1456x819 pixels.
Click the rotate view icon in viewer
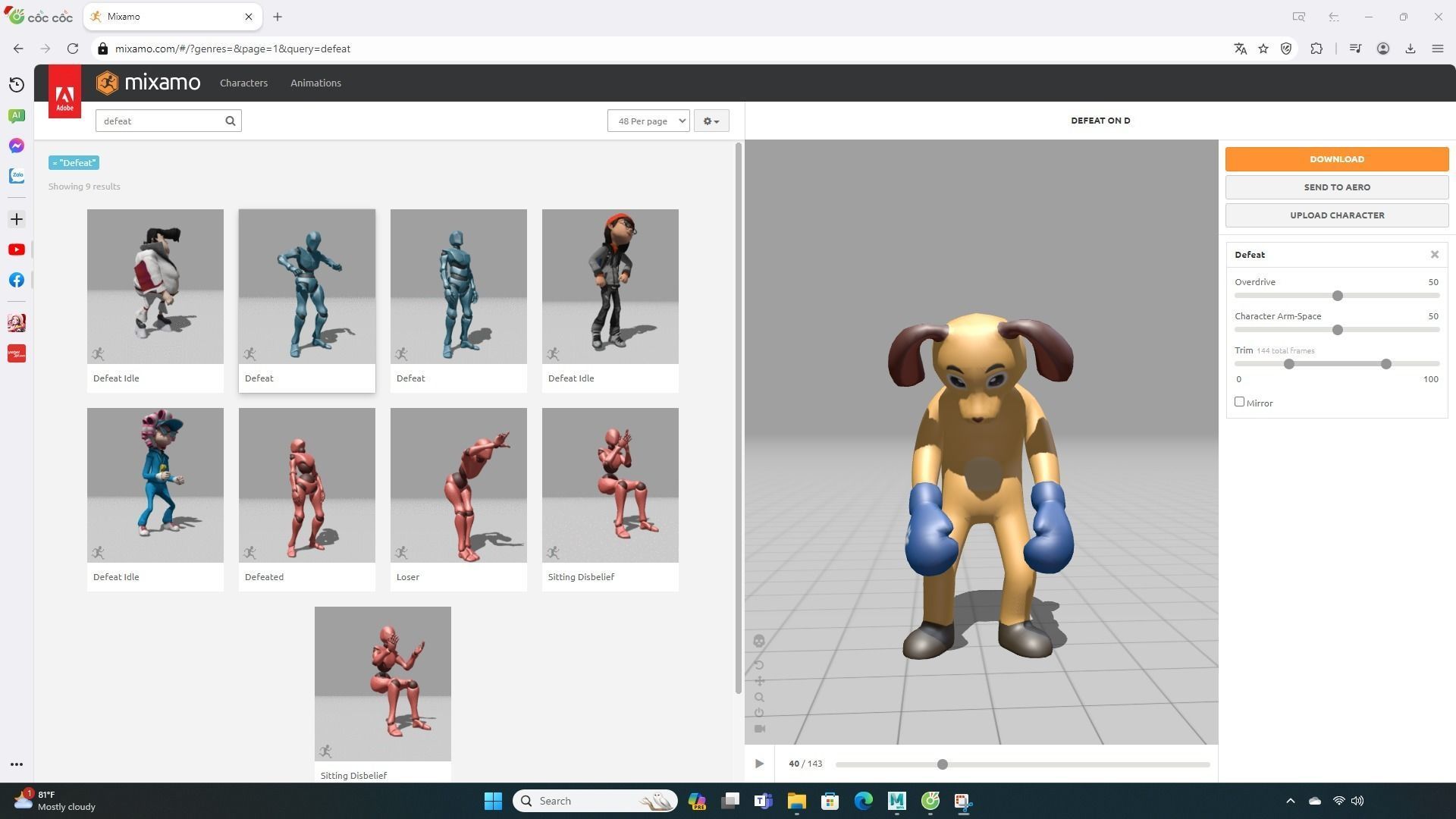click(759, 665)
